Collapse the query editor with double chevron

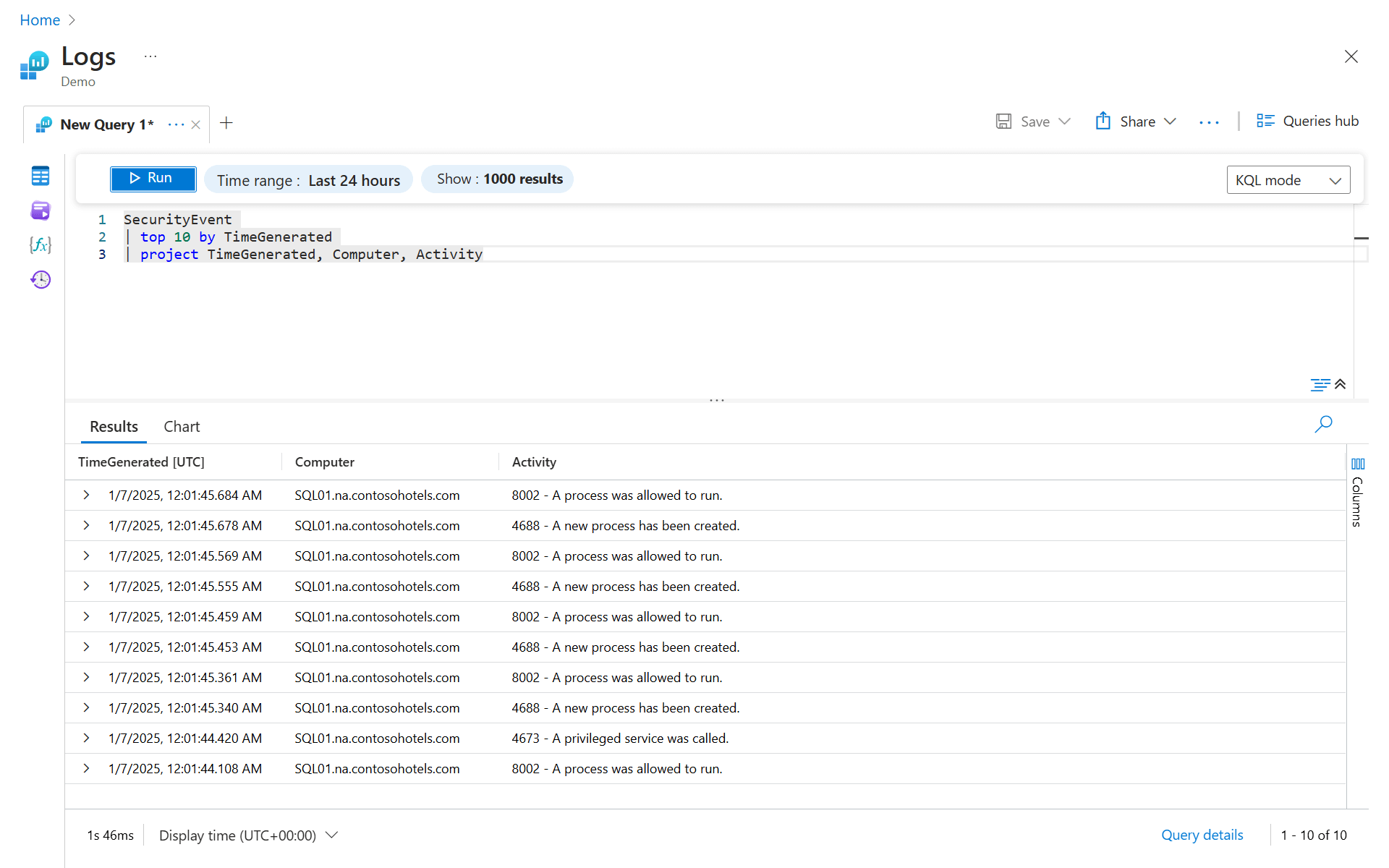1341,384
